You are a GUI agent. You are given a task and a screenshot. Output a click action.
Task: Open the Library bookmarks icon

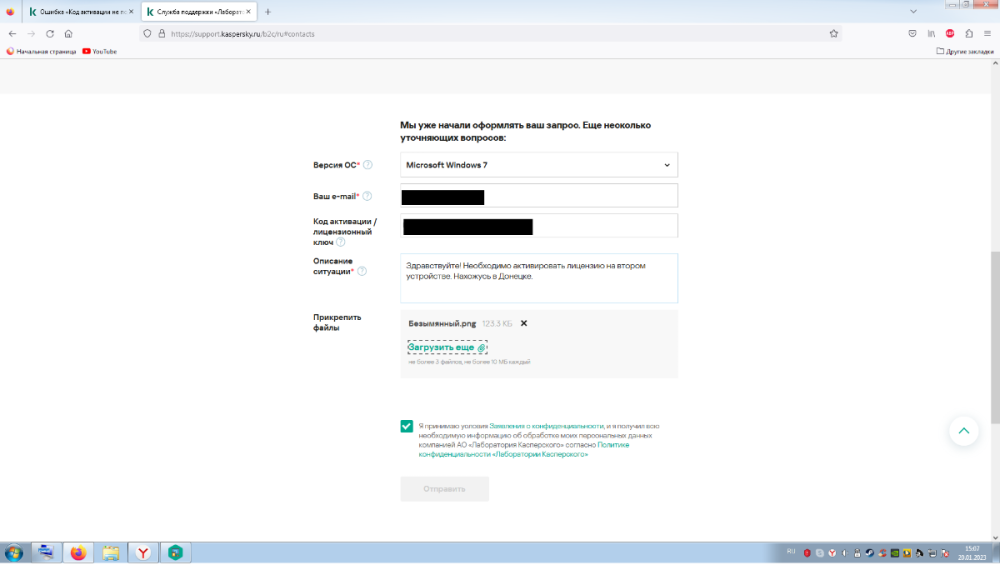coord(931,34)
